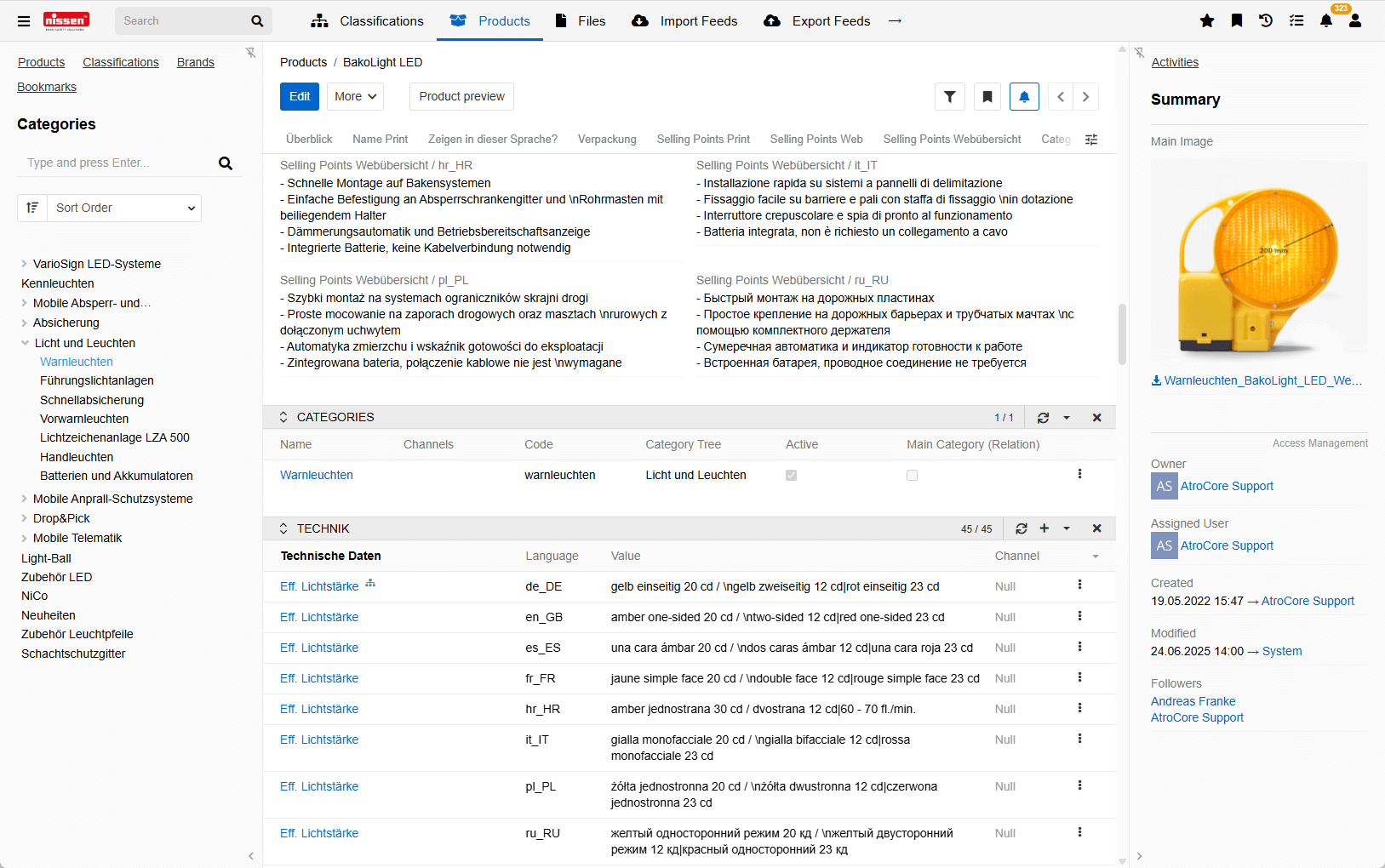
Task: Refresh the CATEGORIES panel
Action: pyautogui.click(x=1043, y=418)
